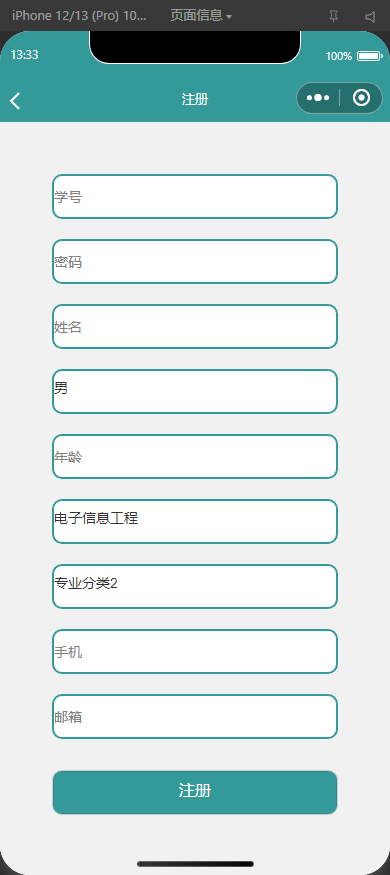The image size is (390, 875).
Task: Focus the 学号 input field
Action: coord(195,196)
